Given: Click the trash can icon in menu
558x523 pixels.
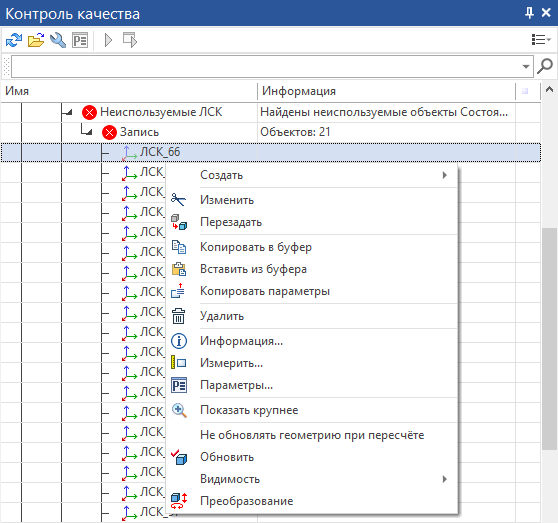Looking at the screenshot, I should pos(179,316).
